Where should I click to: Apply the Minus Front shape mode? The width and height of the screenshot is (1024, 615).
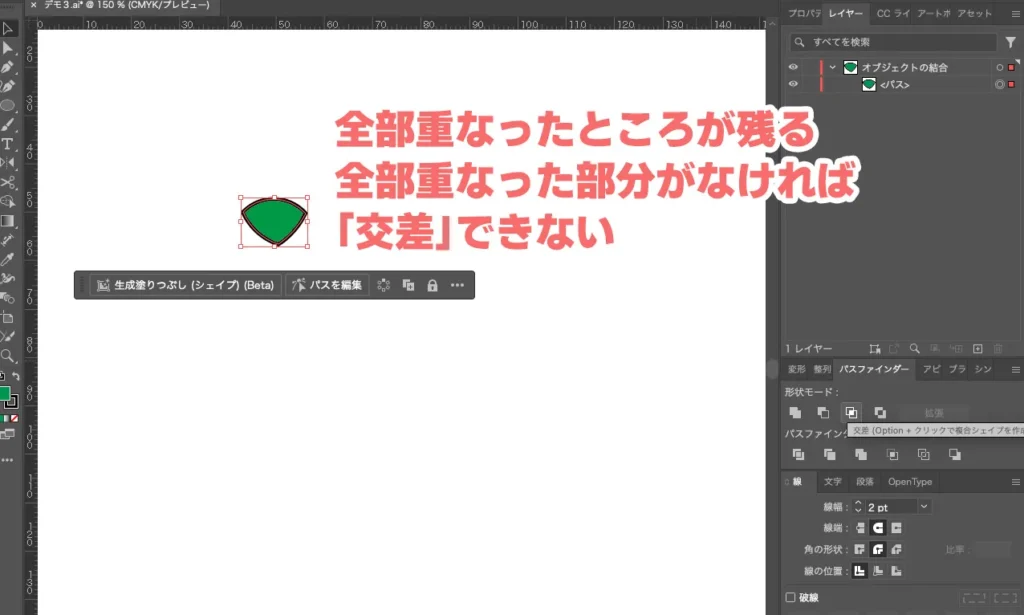pos(824,412)
